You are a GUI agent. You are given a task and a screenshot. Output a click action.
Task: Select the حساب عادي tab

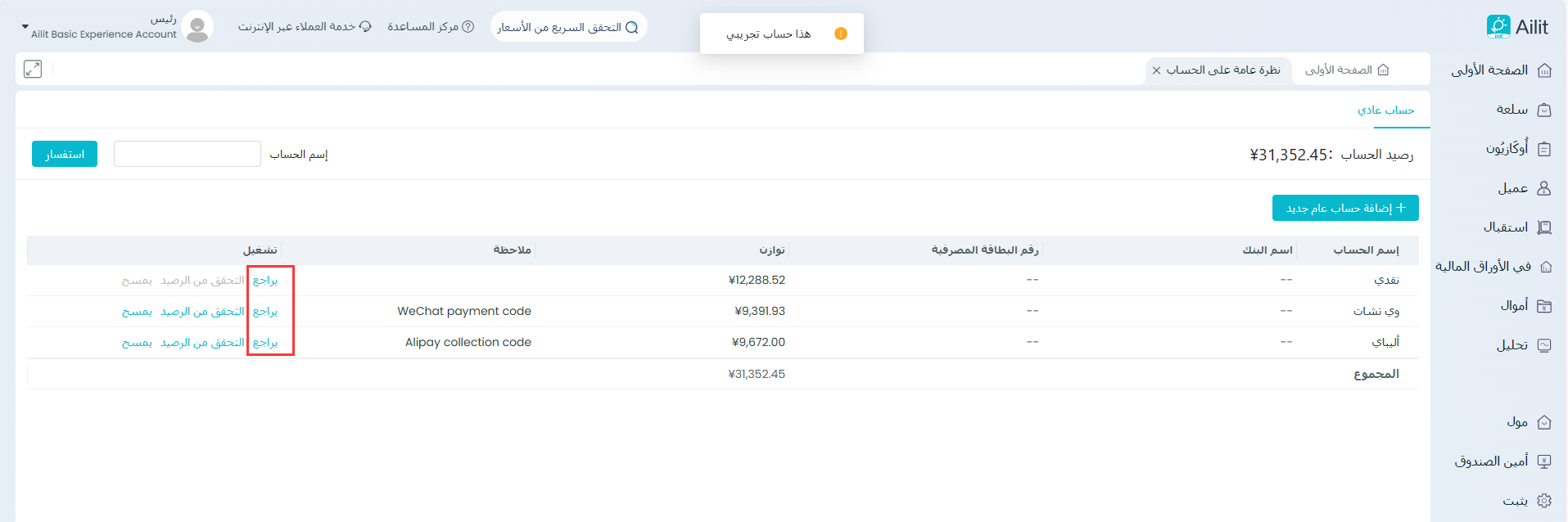[x=1385, y=110]
